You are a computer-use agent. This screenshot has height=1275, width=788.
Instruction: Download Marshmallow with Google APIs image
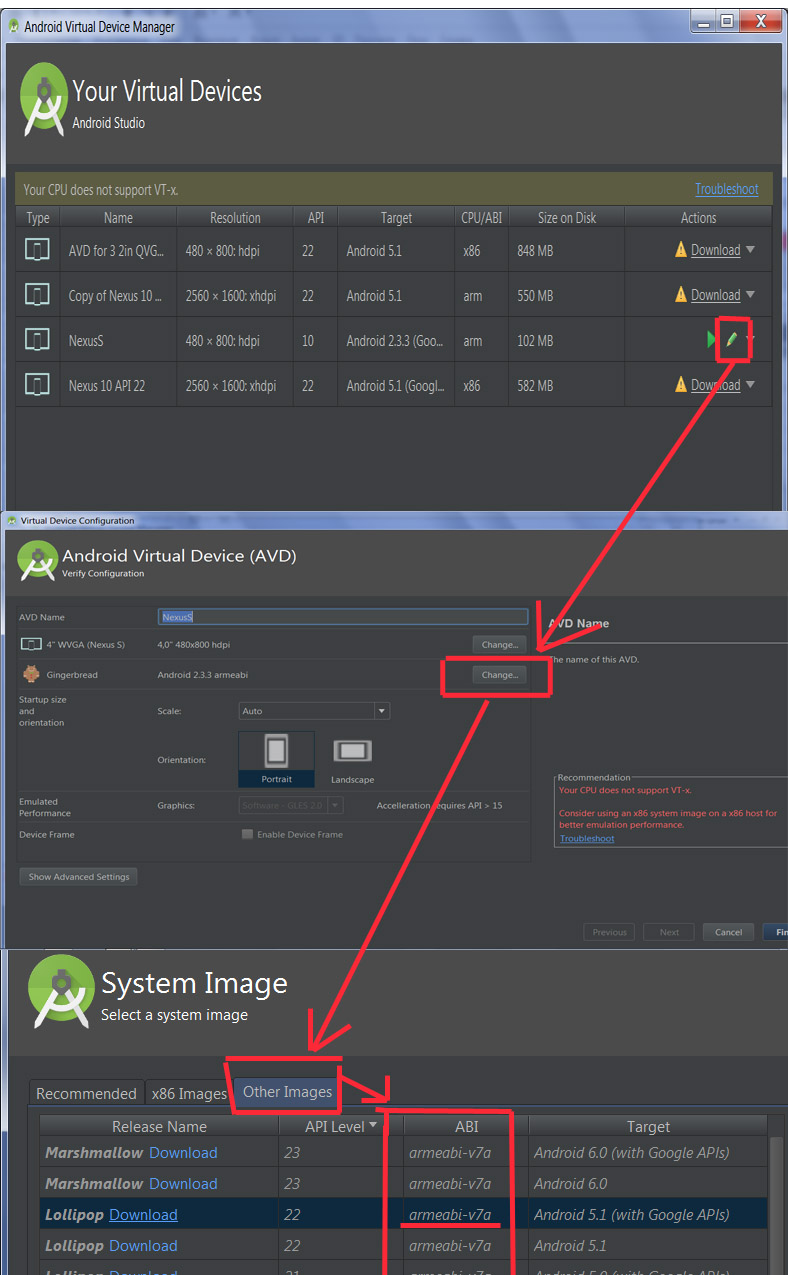coord(183,1153)
